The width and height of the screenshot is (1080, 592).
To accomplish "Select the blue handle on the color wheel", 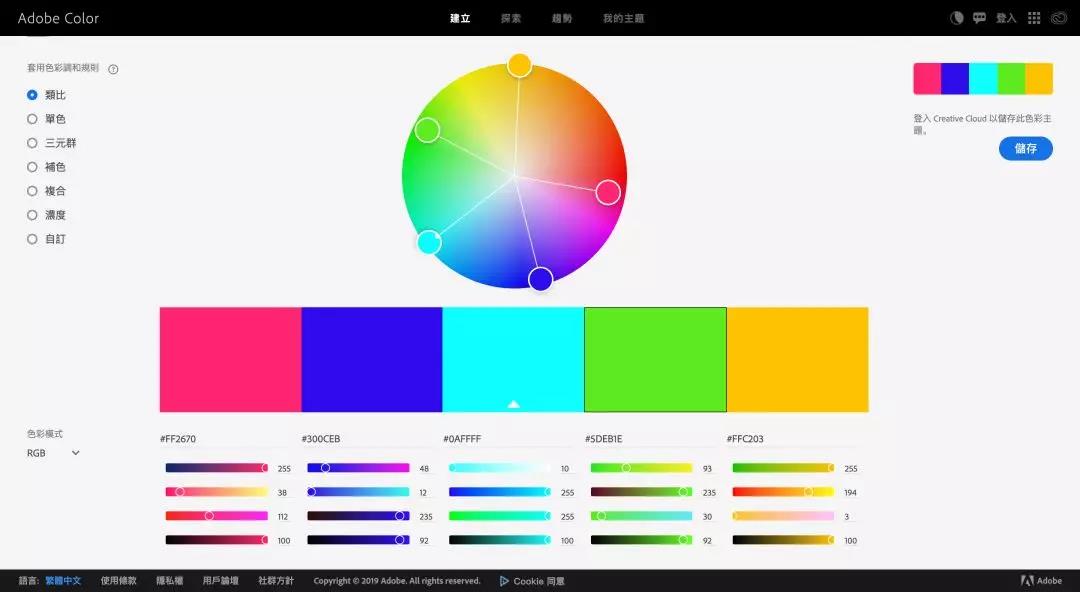I will (541, 279).
